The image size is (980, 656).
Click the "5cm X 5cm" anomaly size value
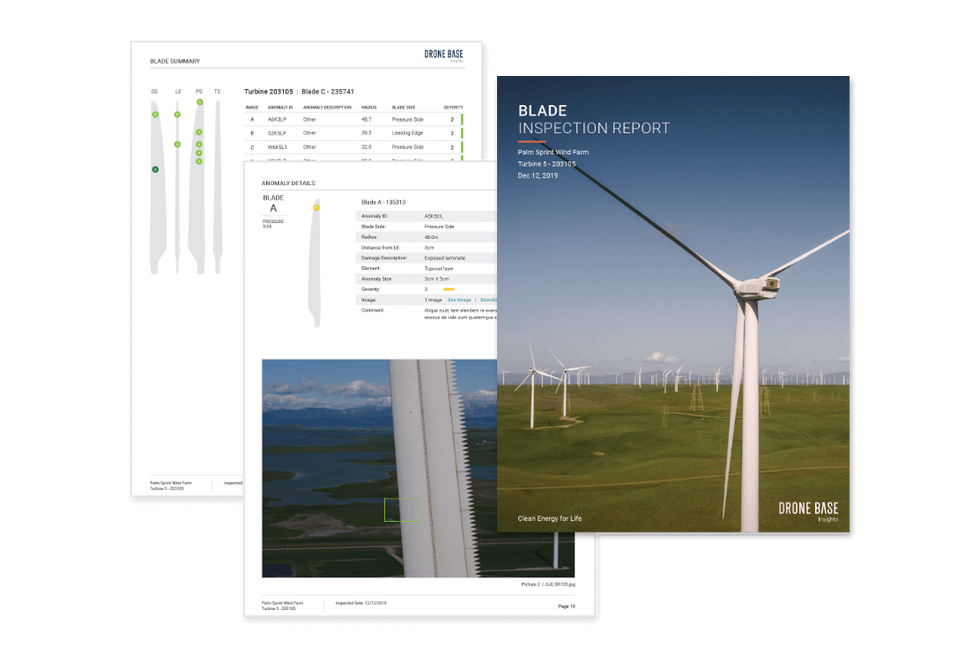437,279
